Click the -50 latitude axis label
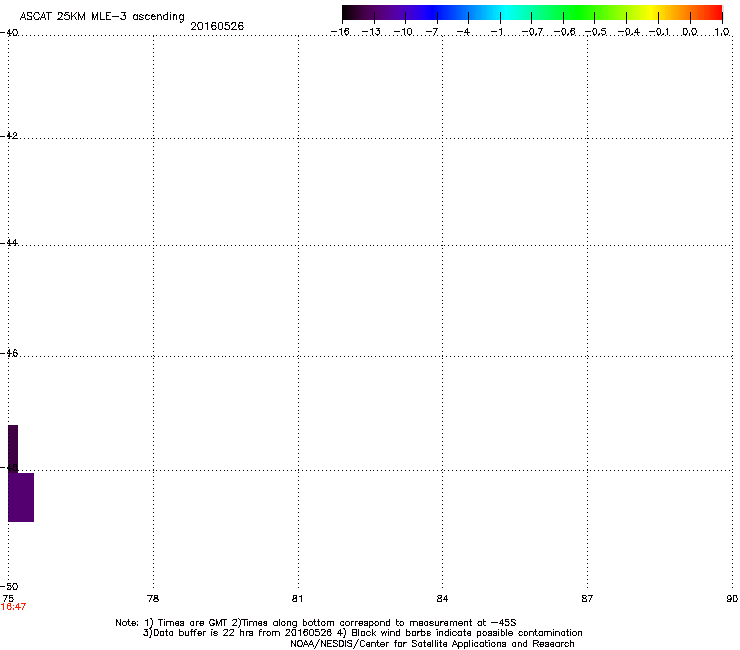 (9, 586)
